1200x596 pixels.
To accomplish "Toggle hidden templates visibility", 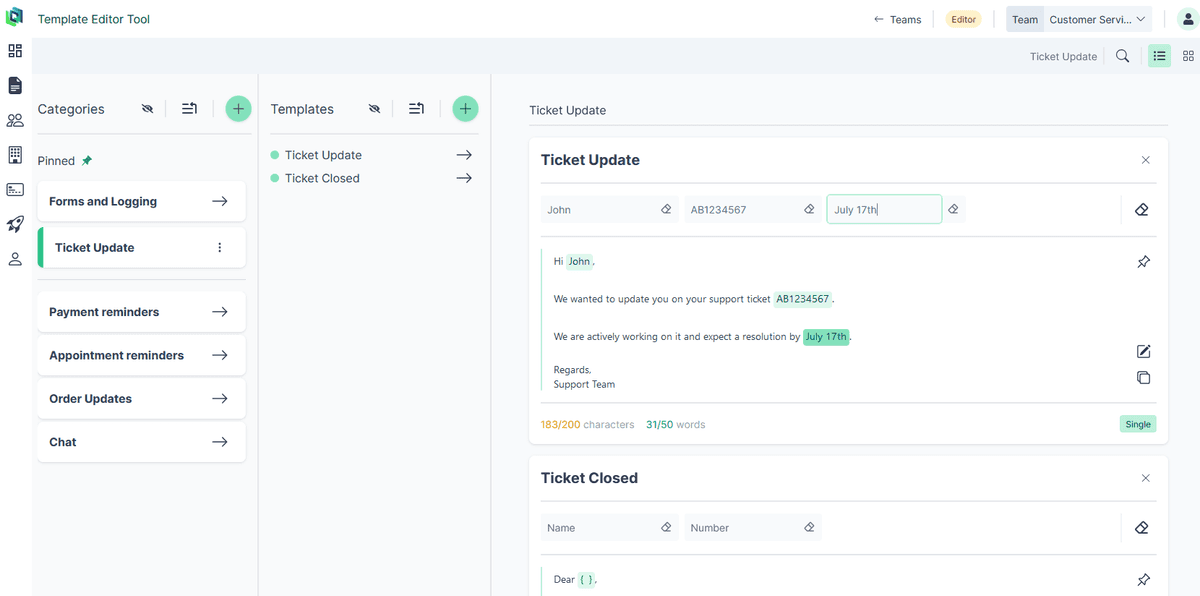I will (375, 109).
